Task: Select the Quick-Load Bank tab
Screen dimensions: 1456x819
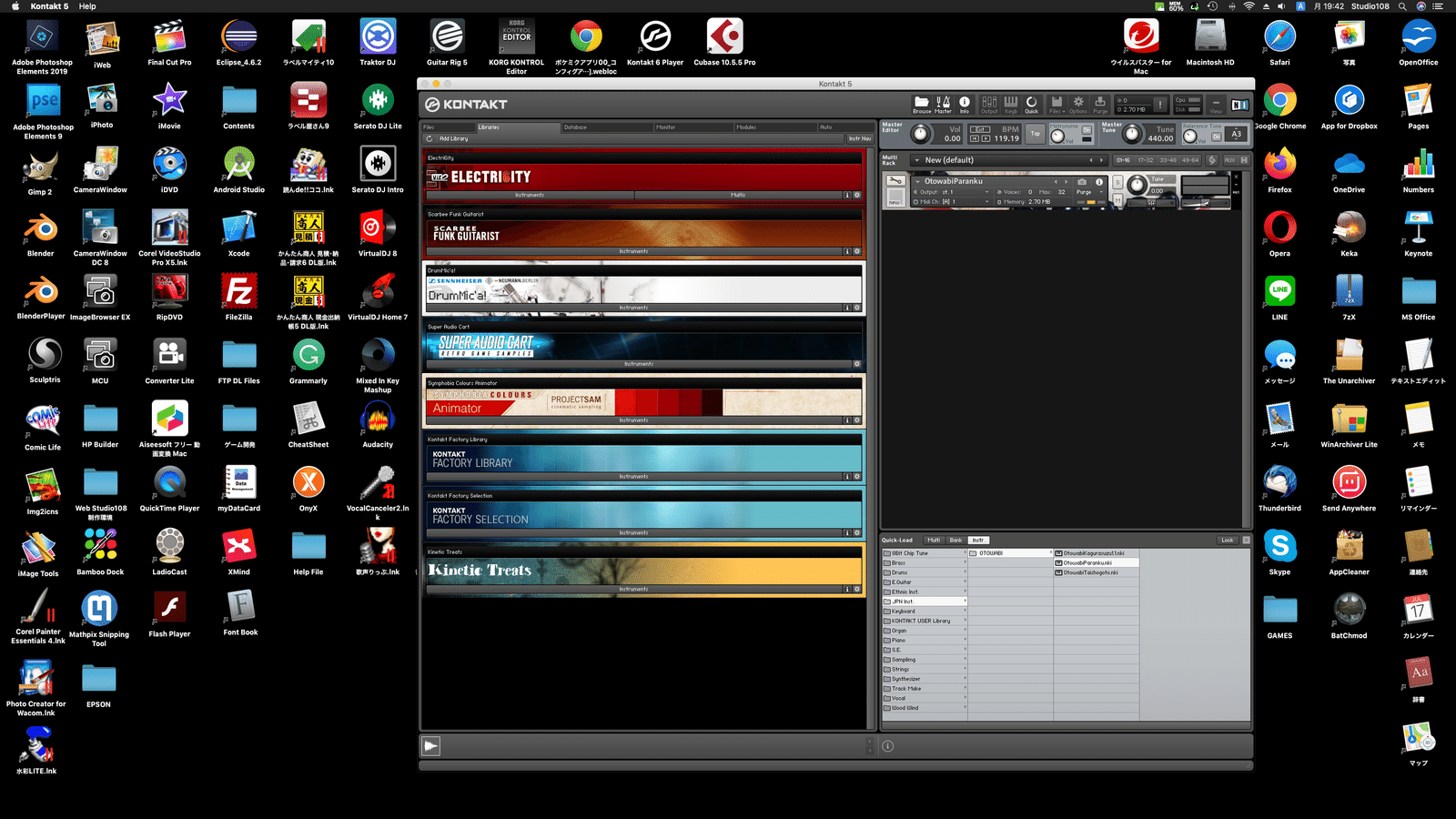Action: click(x=955, y=541)
